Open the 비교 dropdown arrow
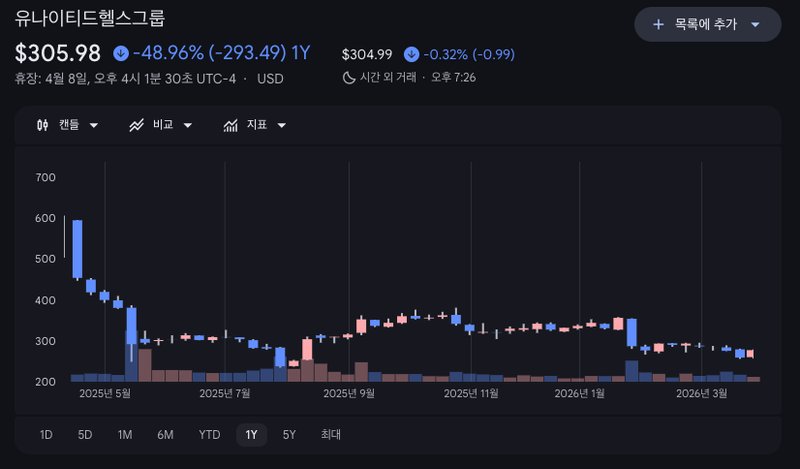The width and height of the screenshot is (800, 469). tap(188, 125)
